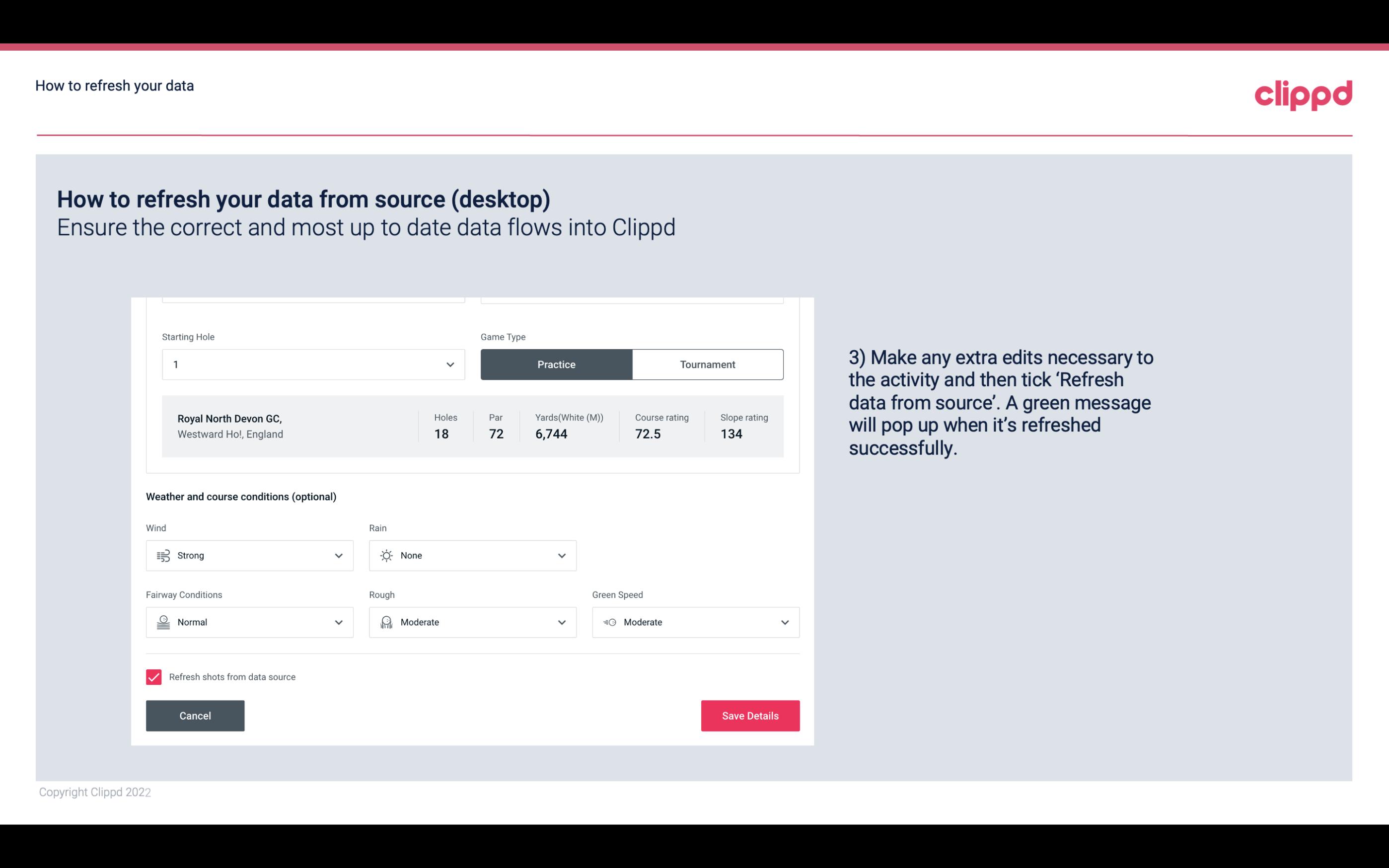
Task: Click the Cancel button
Action: tap(195, 716)
